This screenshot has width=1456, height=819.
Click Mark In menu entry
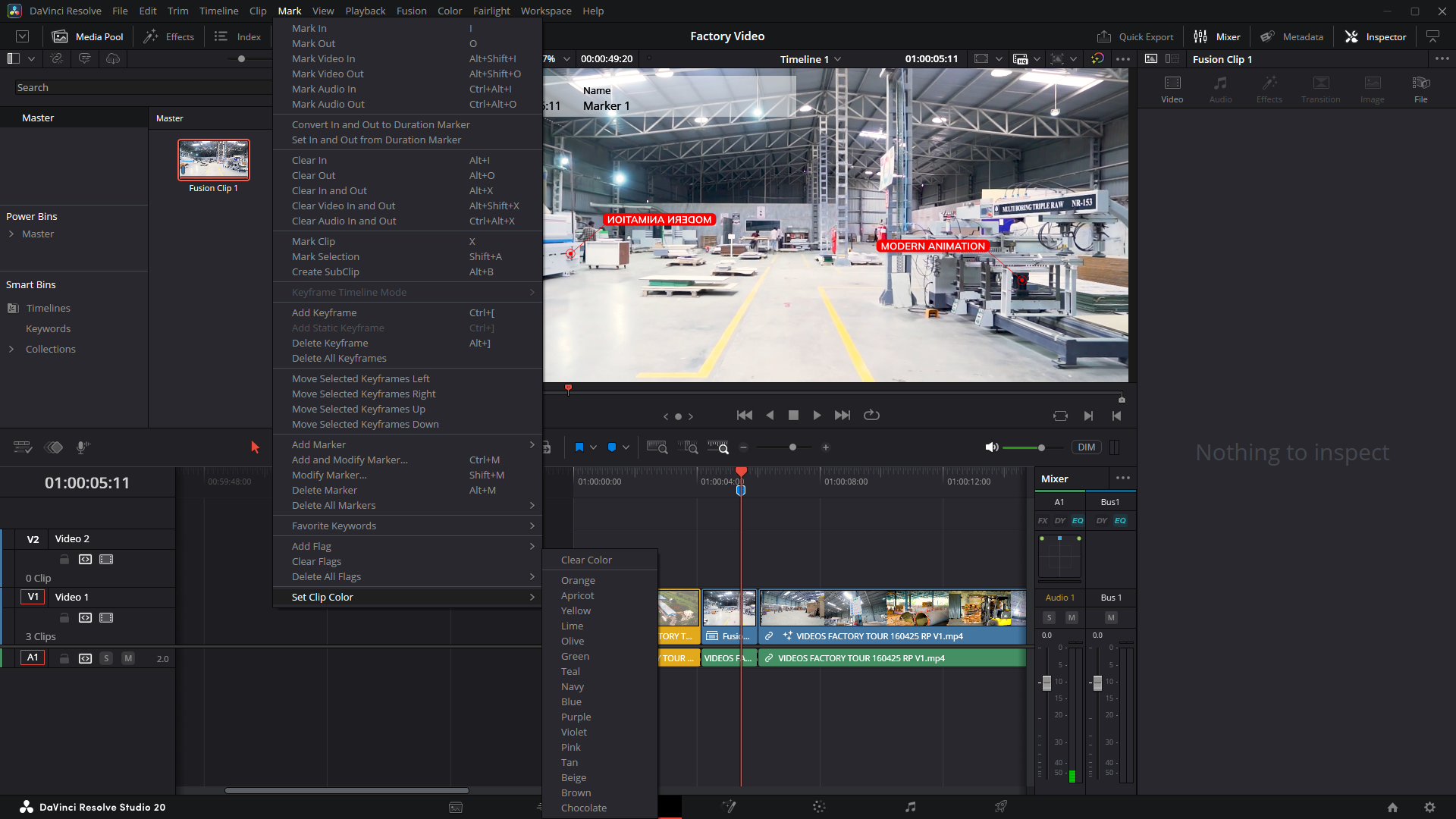(407, 28)
